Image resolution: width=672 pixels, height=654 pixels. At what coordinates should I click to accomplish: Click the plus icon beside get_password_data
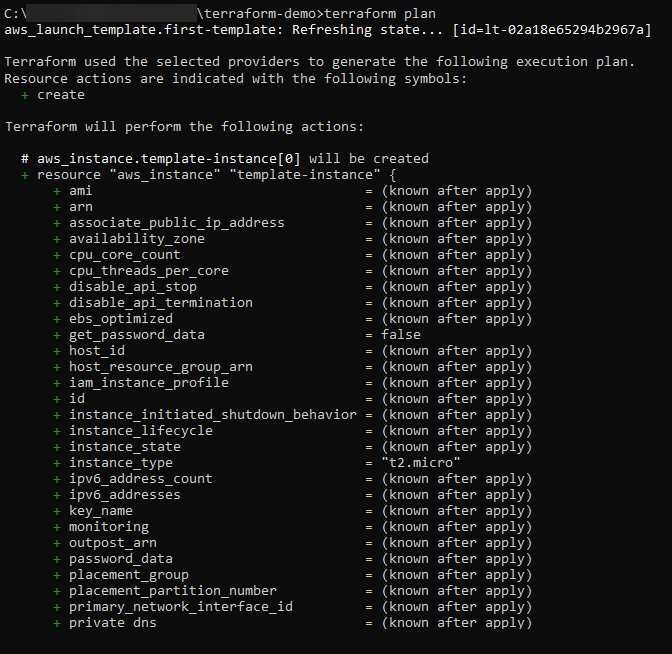(57, 335)
